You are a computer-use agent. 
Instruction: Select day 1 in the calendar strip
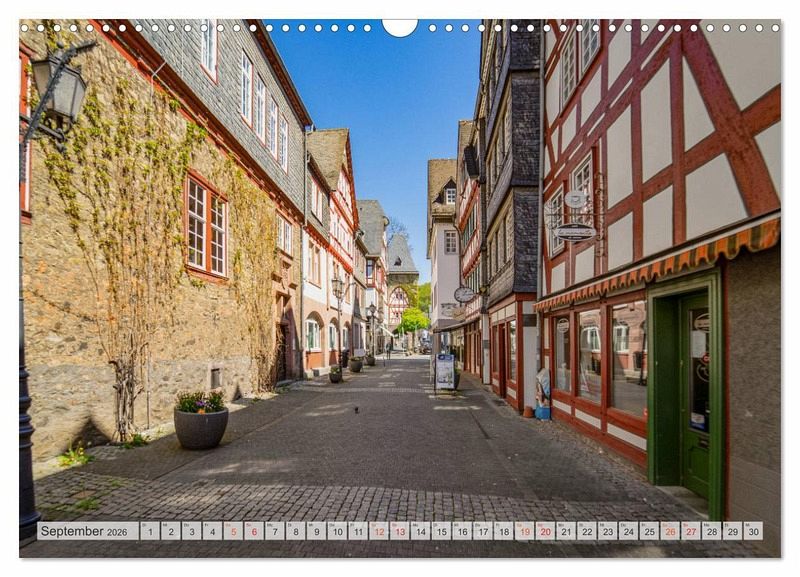pos(150,531)
